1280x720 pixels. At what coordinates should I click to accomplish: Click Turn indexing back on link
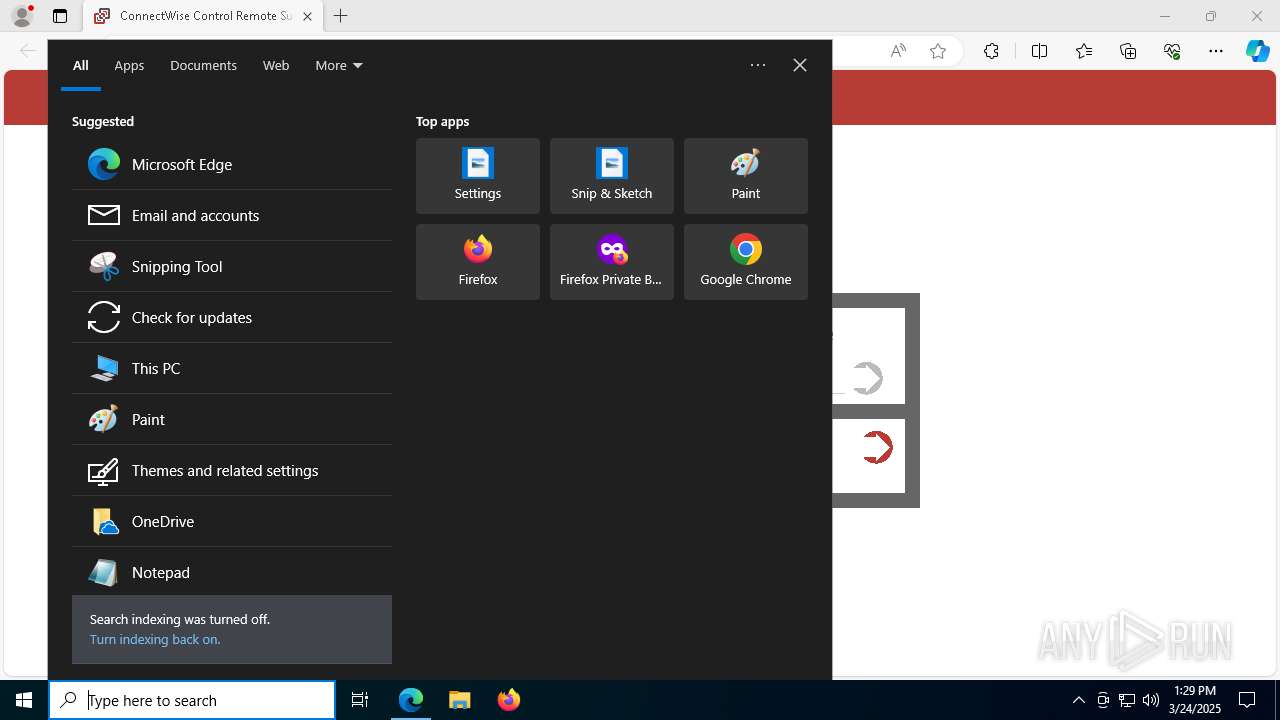click(155, 639)
